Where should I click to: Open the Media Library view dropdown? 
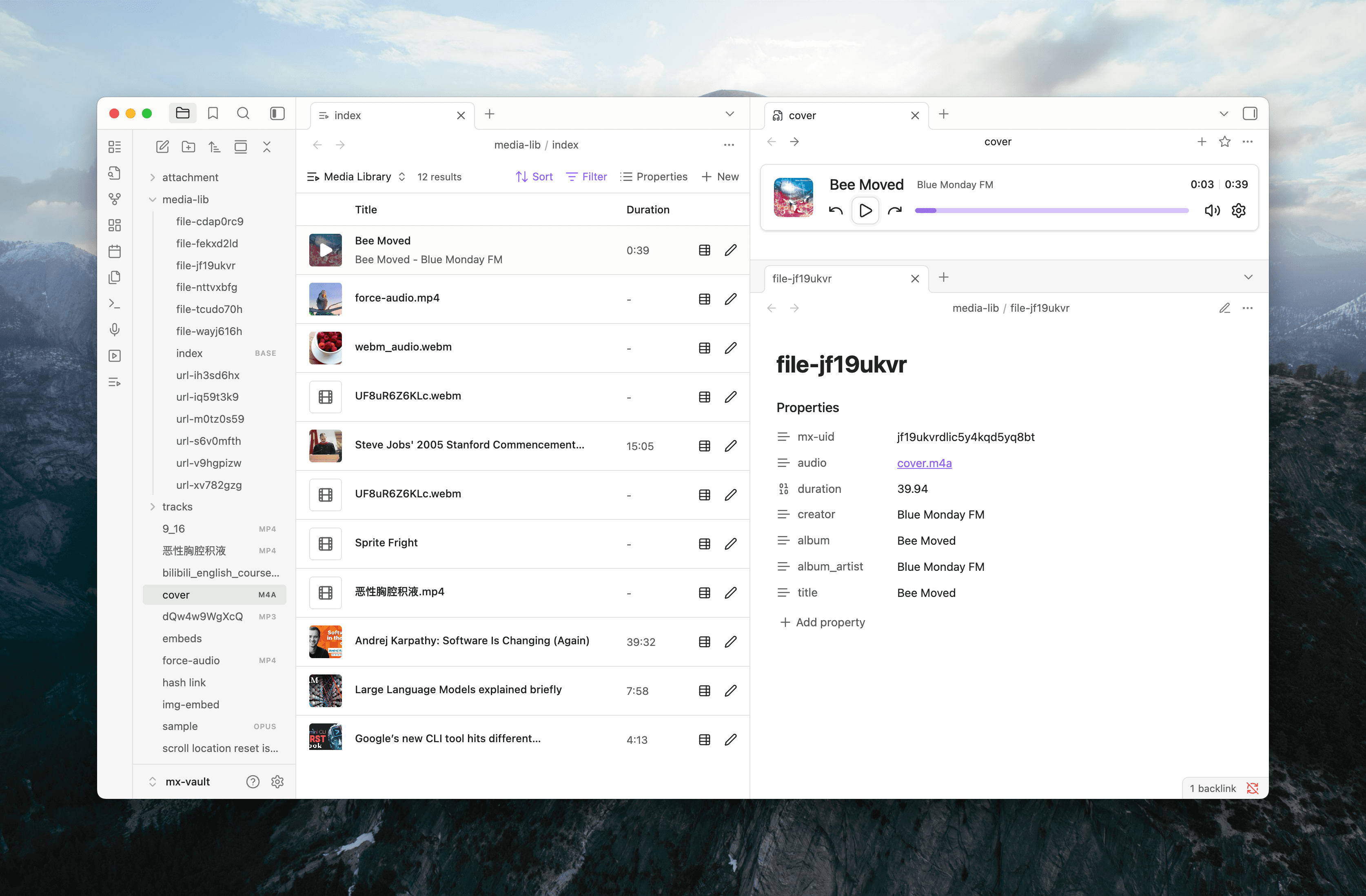tap(357, 177)
